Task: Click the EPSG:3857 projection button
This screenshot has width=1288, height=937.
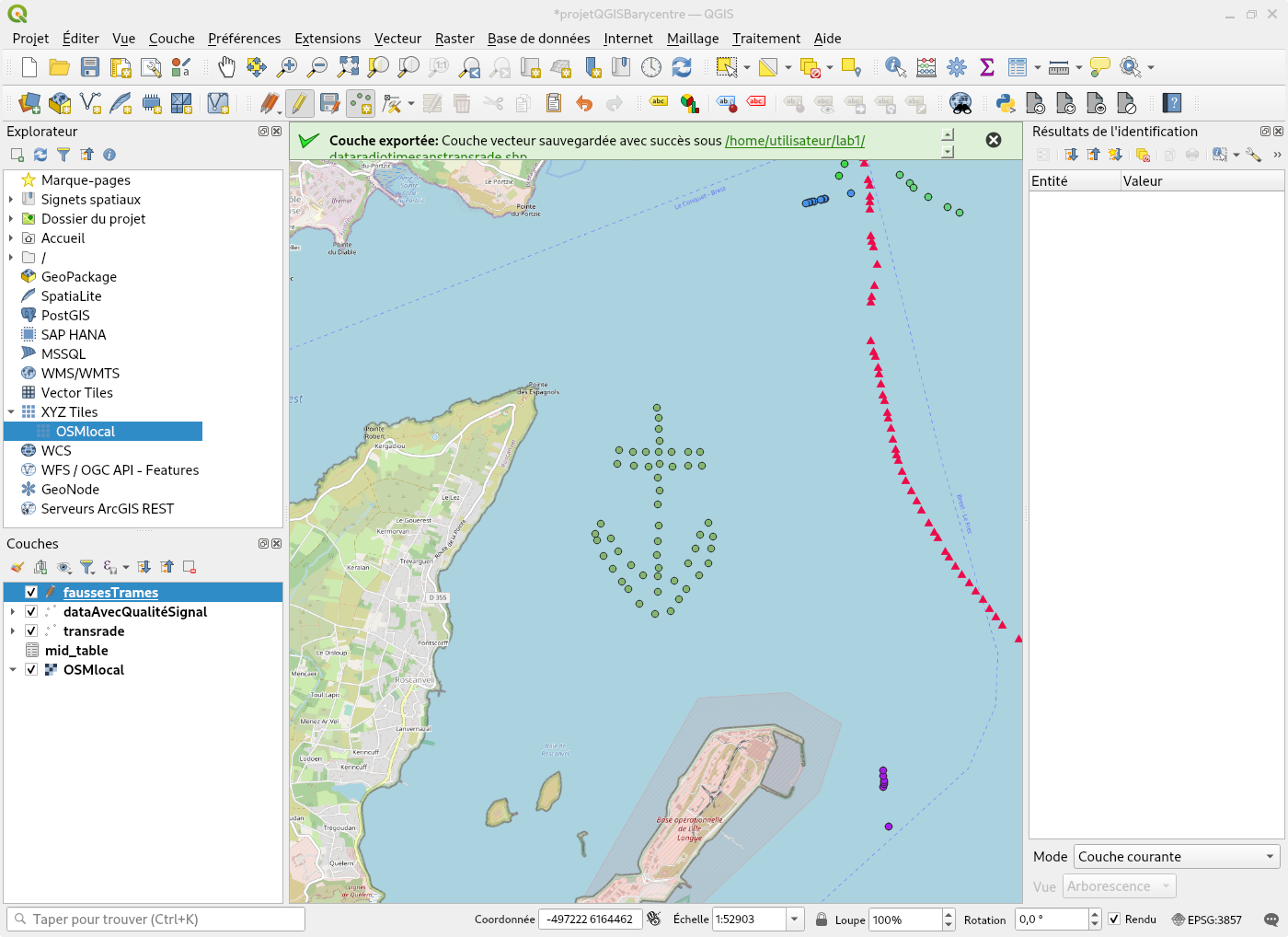Action: click(1207, 920)
